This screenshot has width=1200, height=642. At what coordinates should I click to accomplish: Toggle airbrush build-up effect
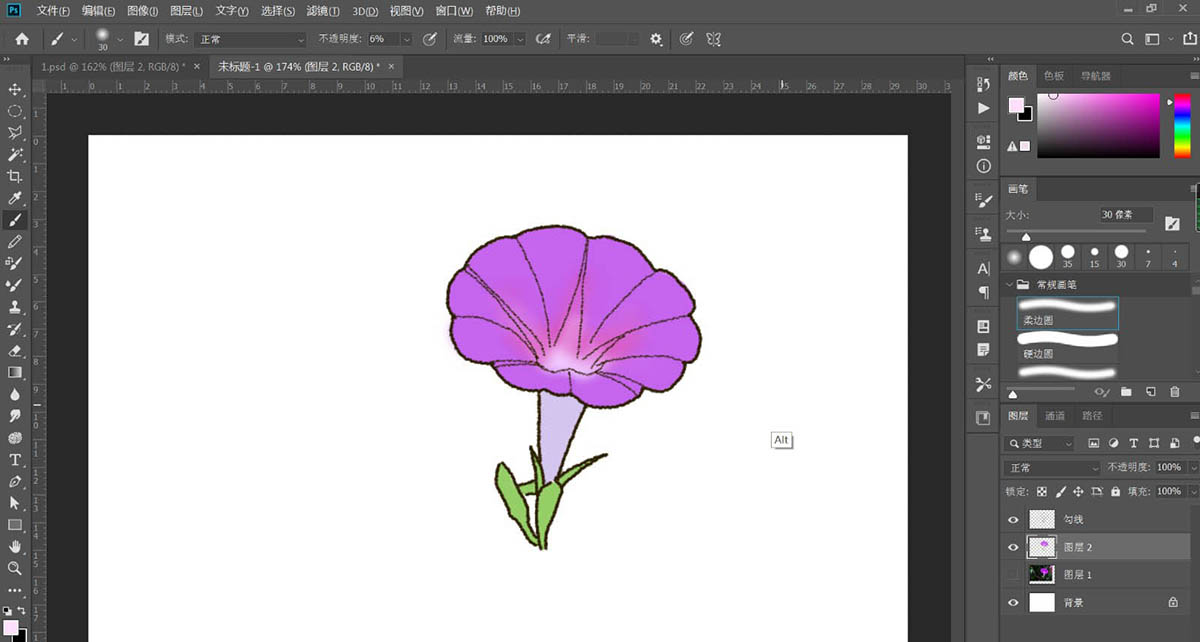click(x=544, y=39)
